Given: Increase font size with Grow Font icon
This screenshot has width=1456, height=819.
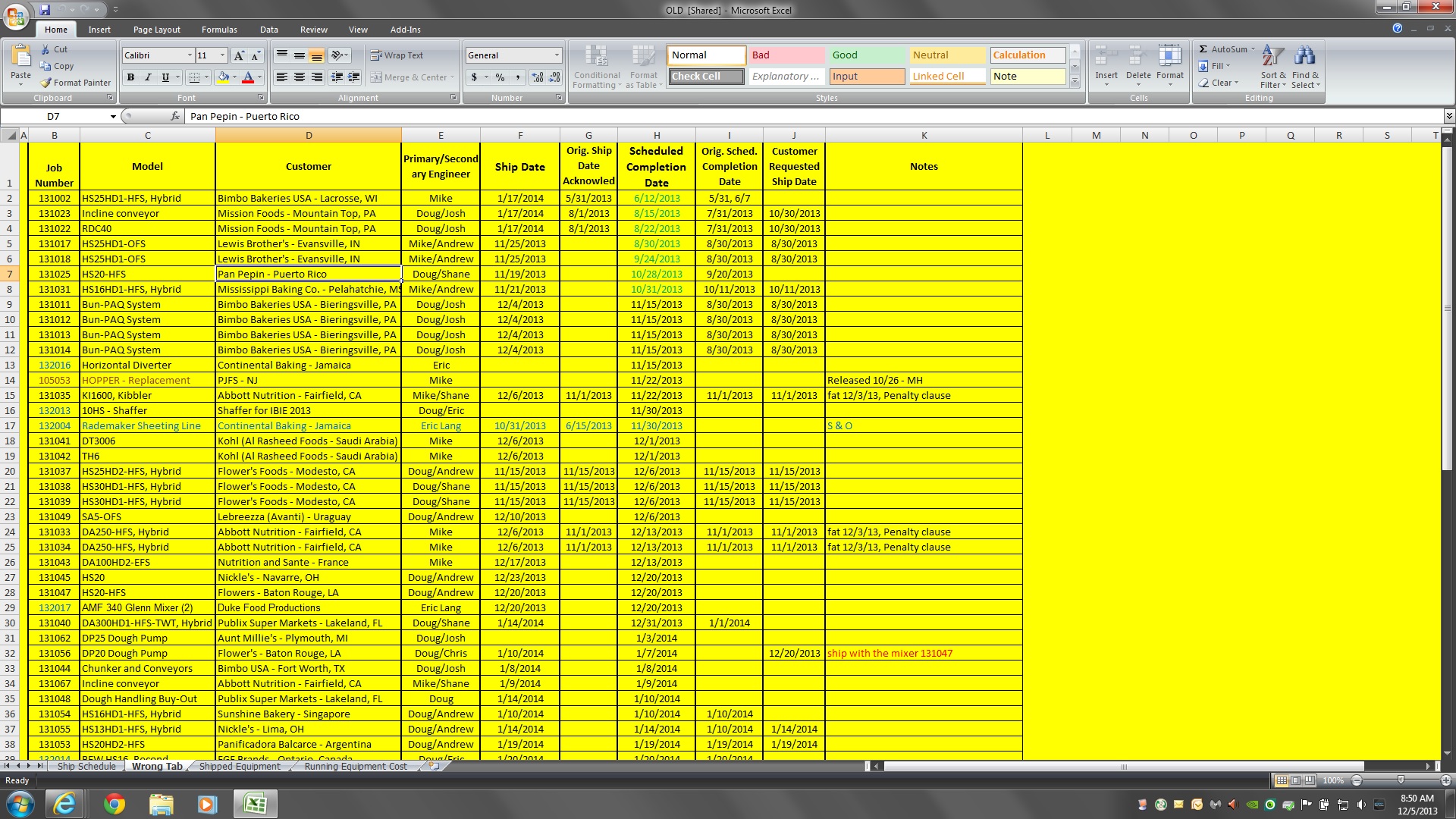Looking at the screenshot, I should 239,55.
